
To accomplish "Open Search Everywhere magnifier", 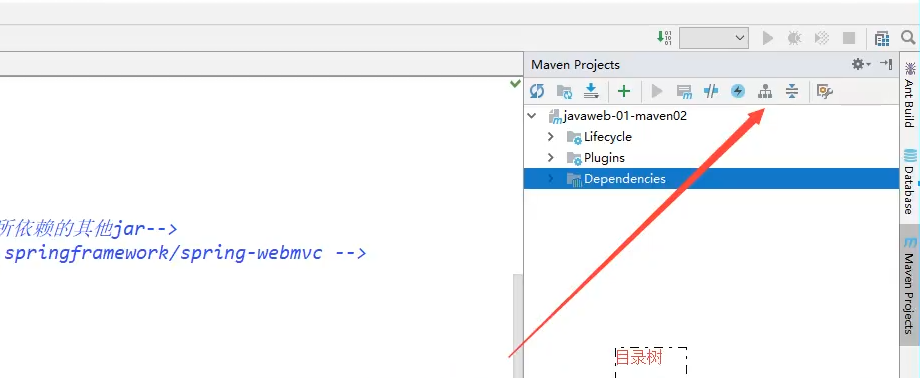I will click(x=908, y=38).
